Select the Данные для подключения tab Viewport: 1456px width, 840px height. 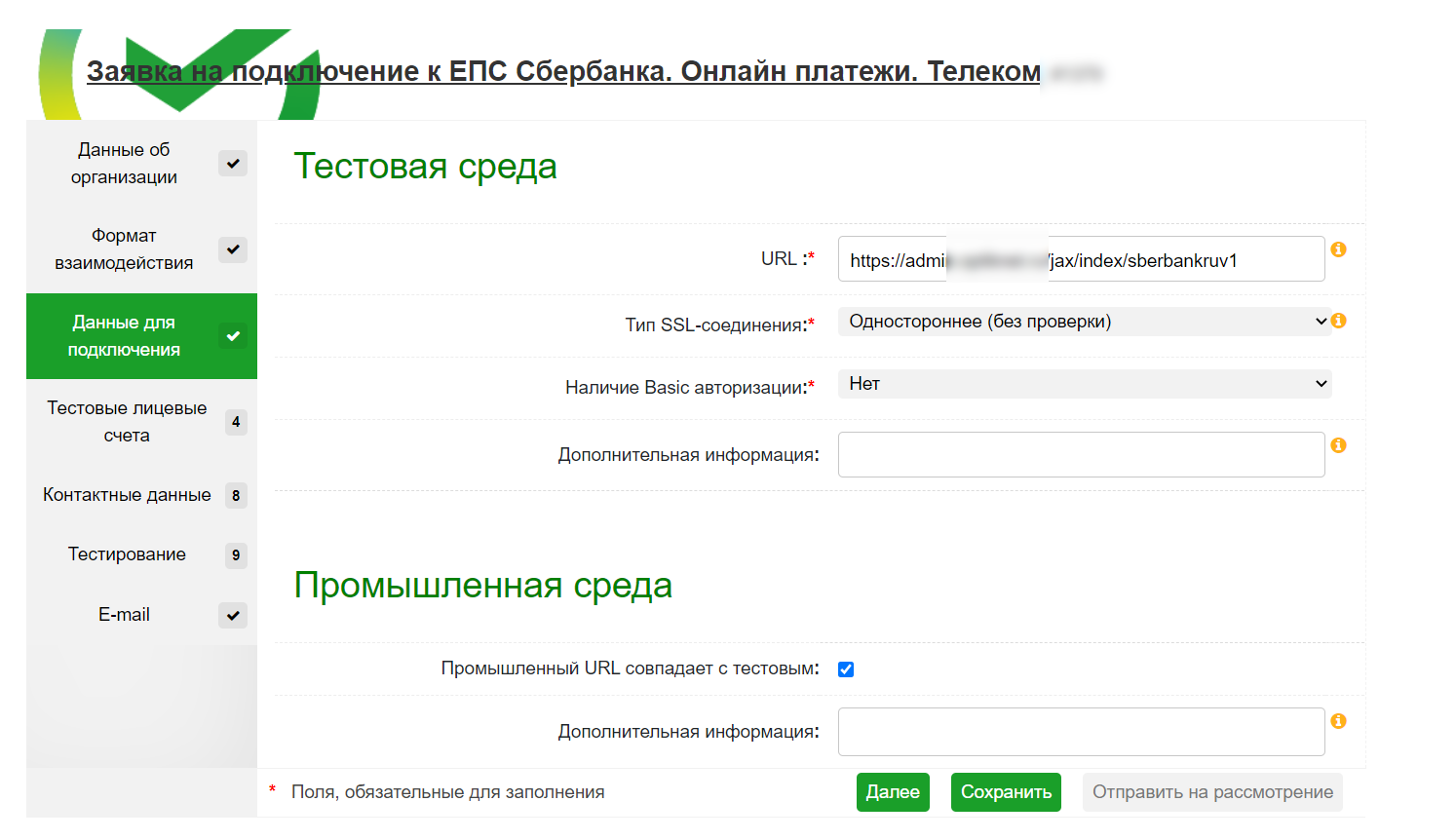(x=124, y=336)
